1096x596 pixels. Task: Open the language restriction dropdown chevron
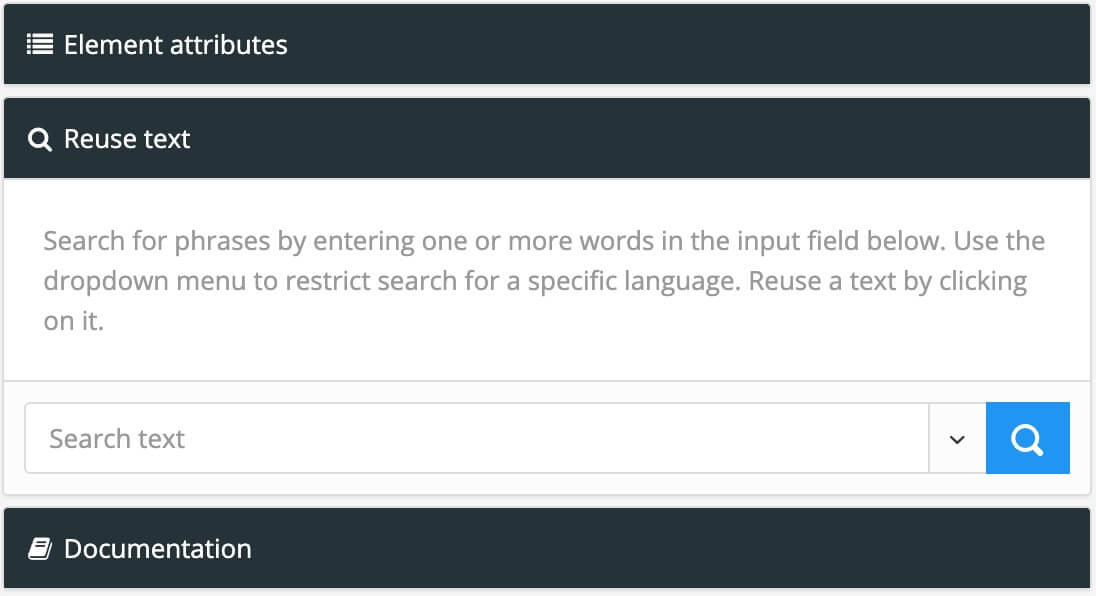pyautogui.click(x=958, y=438)
